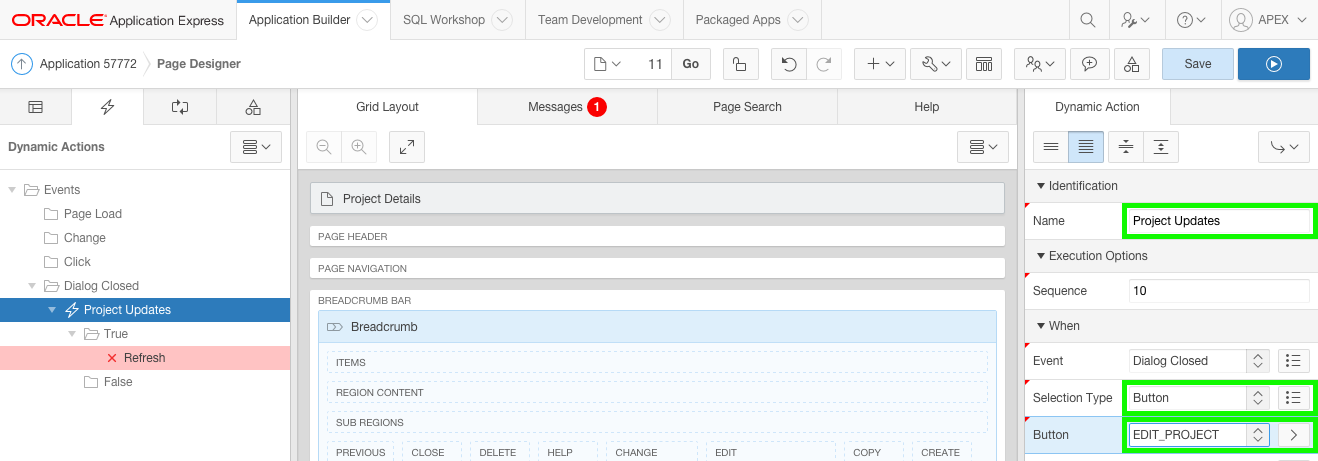Toggle Show All properties view
Screen dimensions: 1318x461
pos(1086,147)
